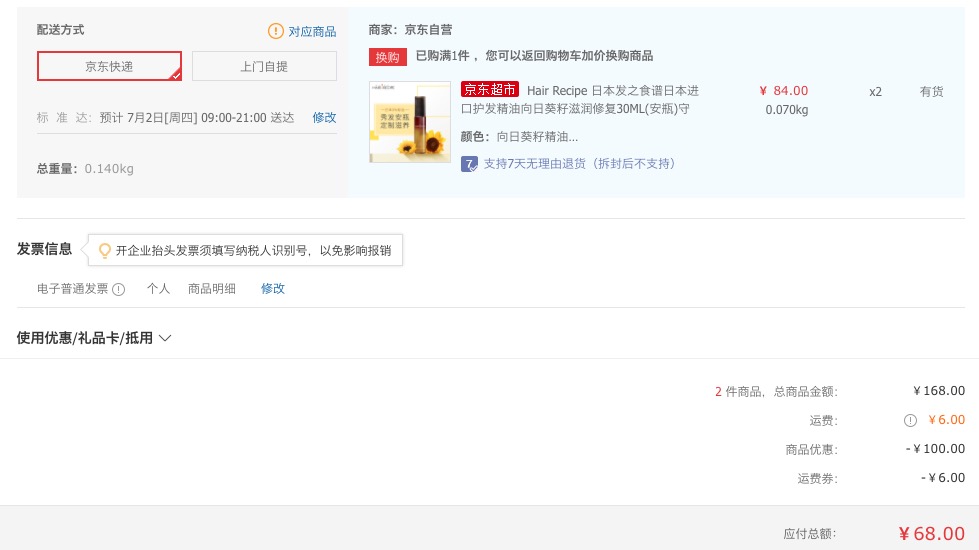Screen dimensions: 979x550
Task: Click the delivery estimate 7月2日[周四] text
Action: pyautogui.click(x=197, y=117)
